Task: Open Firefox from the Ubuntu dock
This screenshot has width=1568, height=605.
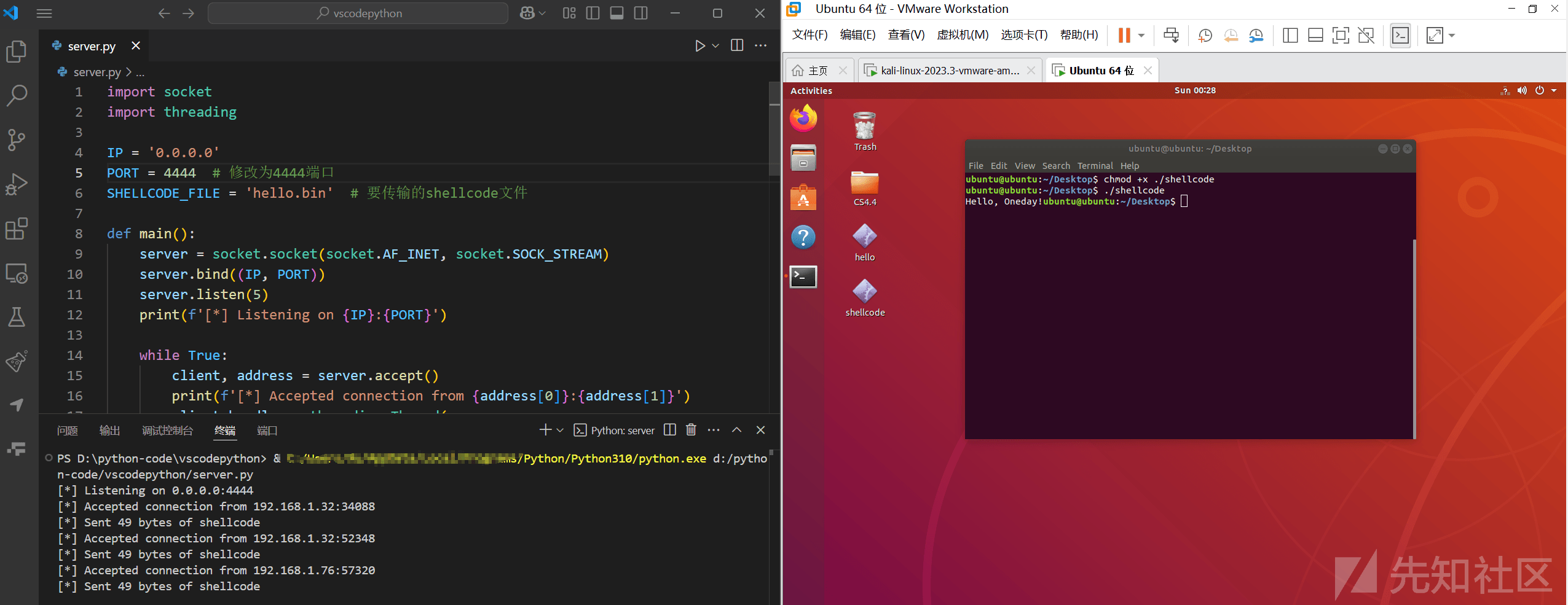Action: 803,119
